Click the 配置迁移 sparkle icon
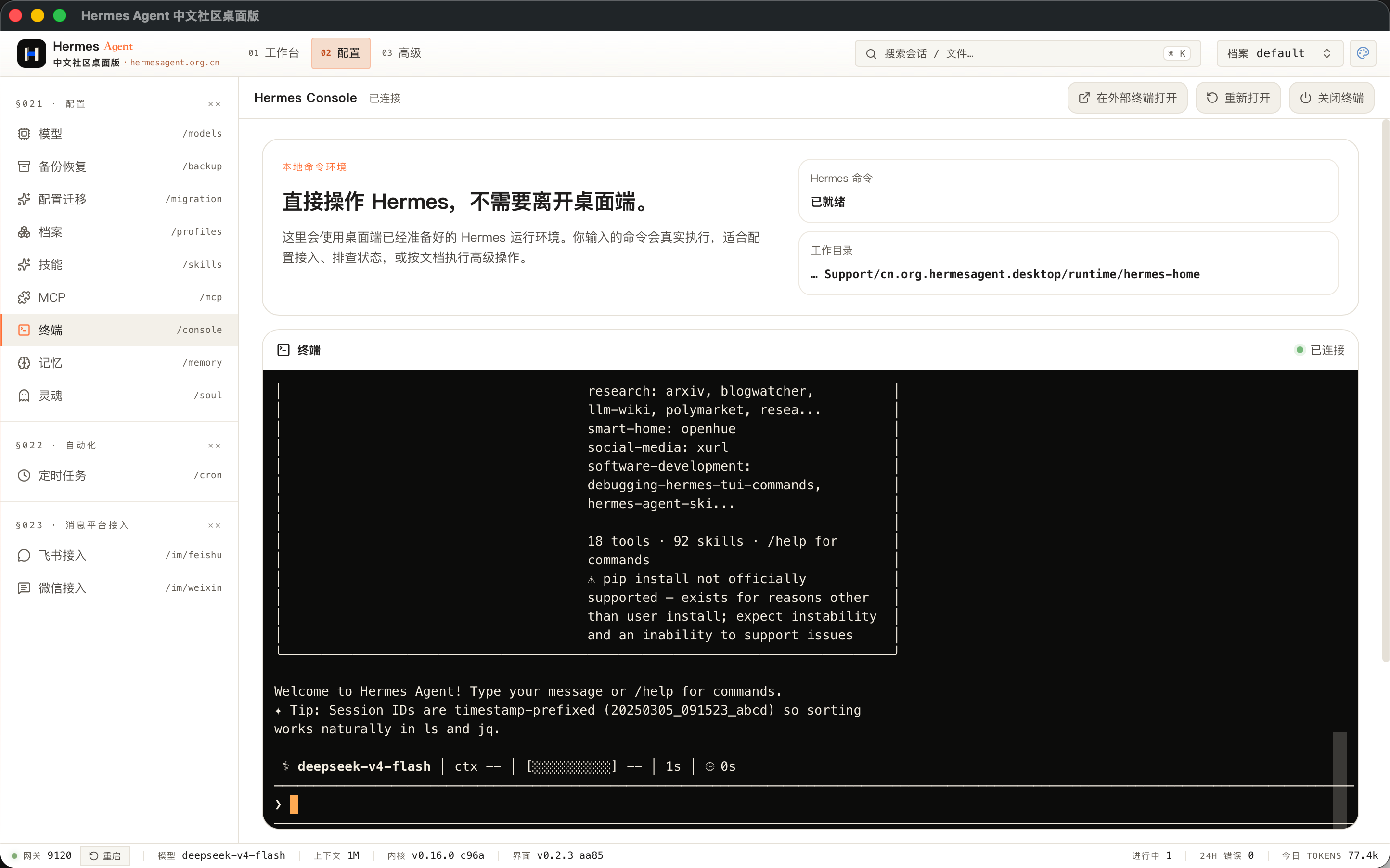1390x868 pixels. [x=24, y=199]
